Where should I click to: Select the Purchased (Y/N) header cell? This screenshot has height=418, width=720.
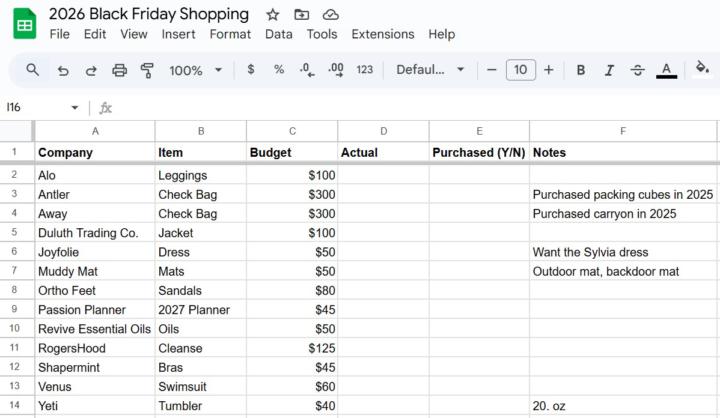point(479,153)
